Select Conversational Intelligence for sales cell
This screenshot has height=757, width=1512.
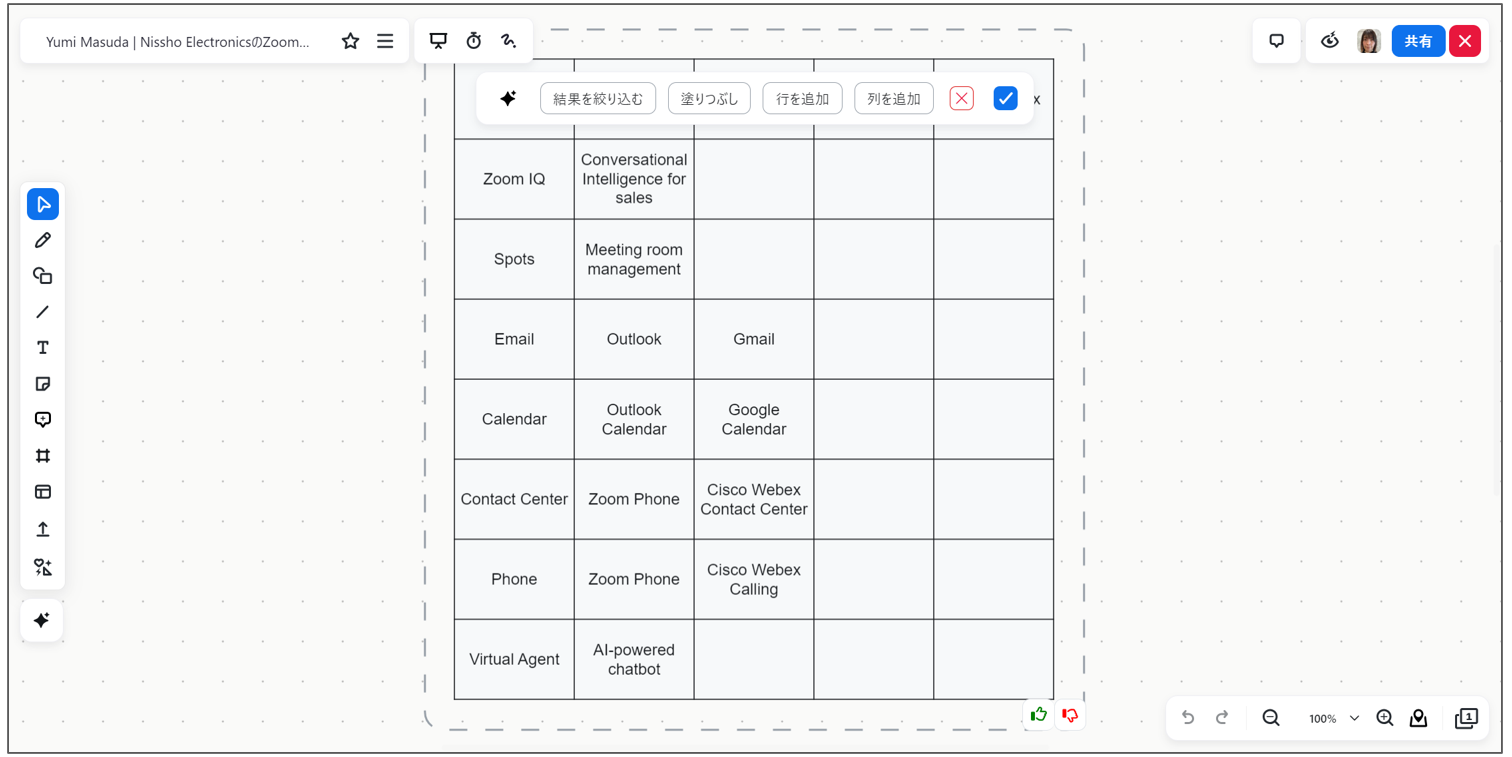tap(634, 179)
